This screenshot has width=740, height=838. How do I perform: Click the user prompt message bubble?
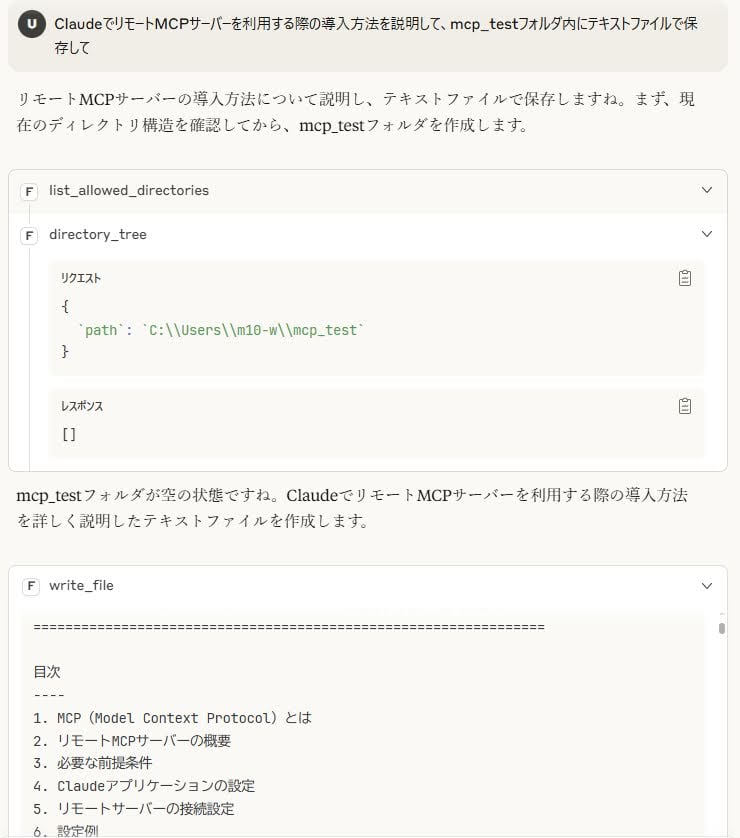coord(368,36)
